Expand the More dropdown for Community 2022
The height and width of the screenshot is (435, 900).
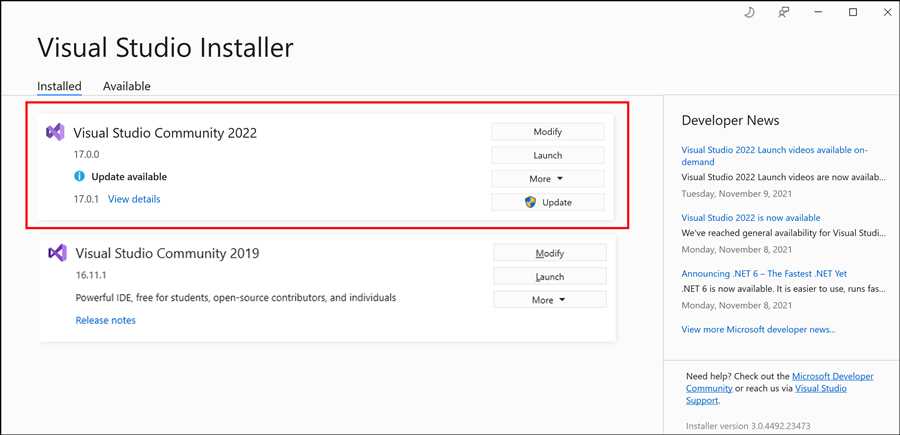[x=548, y=178]
